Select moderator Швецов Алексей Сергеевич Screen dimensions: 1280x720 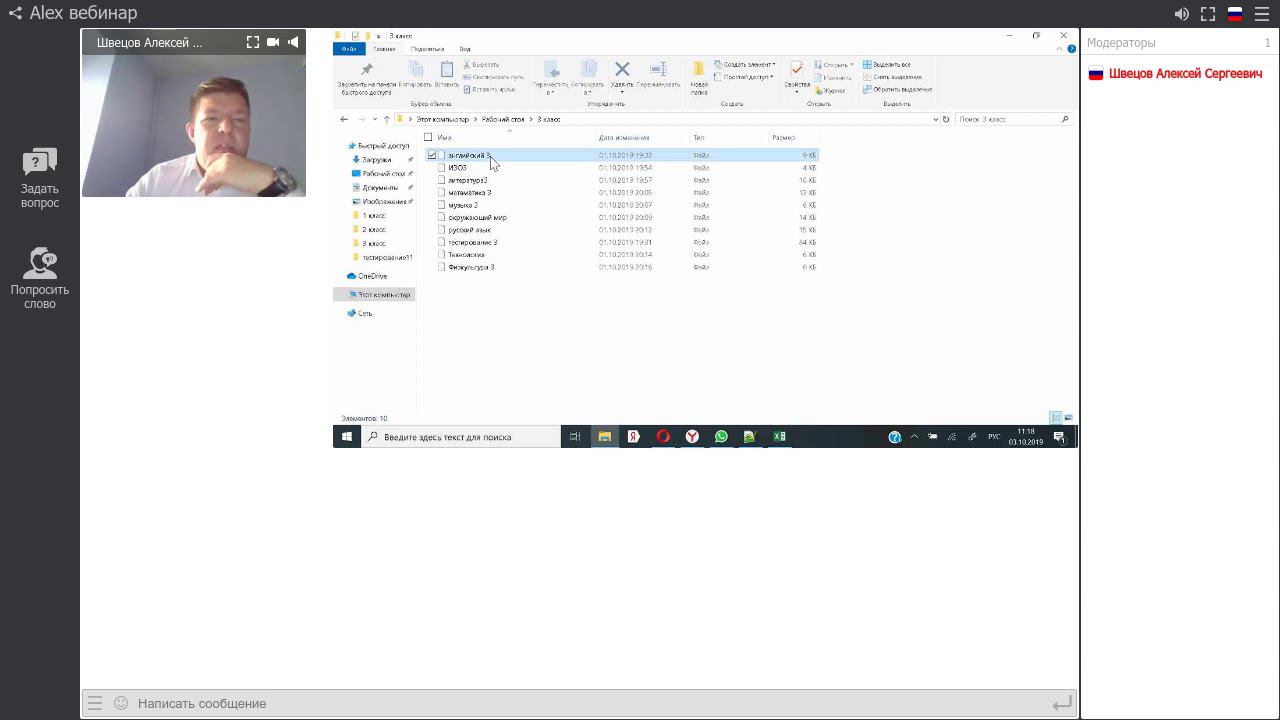(1185, 74)
